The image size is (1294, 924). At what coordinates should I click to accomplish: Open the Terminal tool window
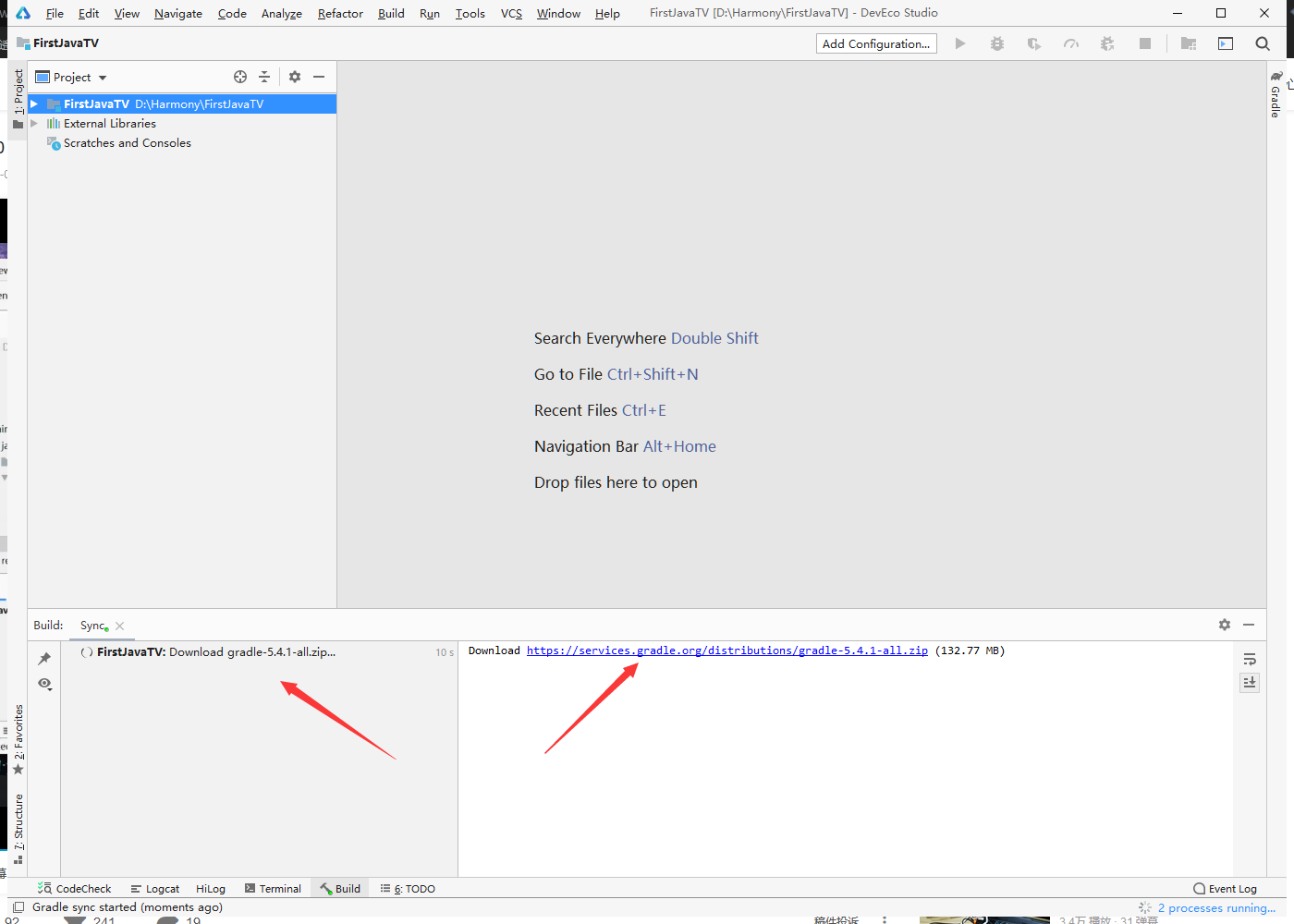(x=273, y=888)
